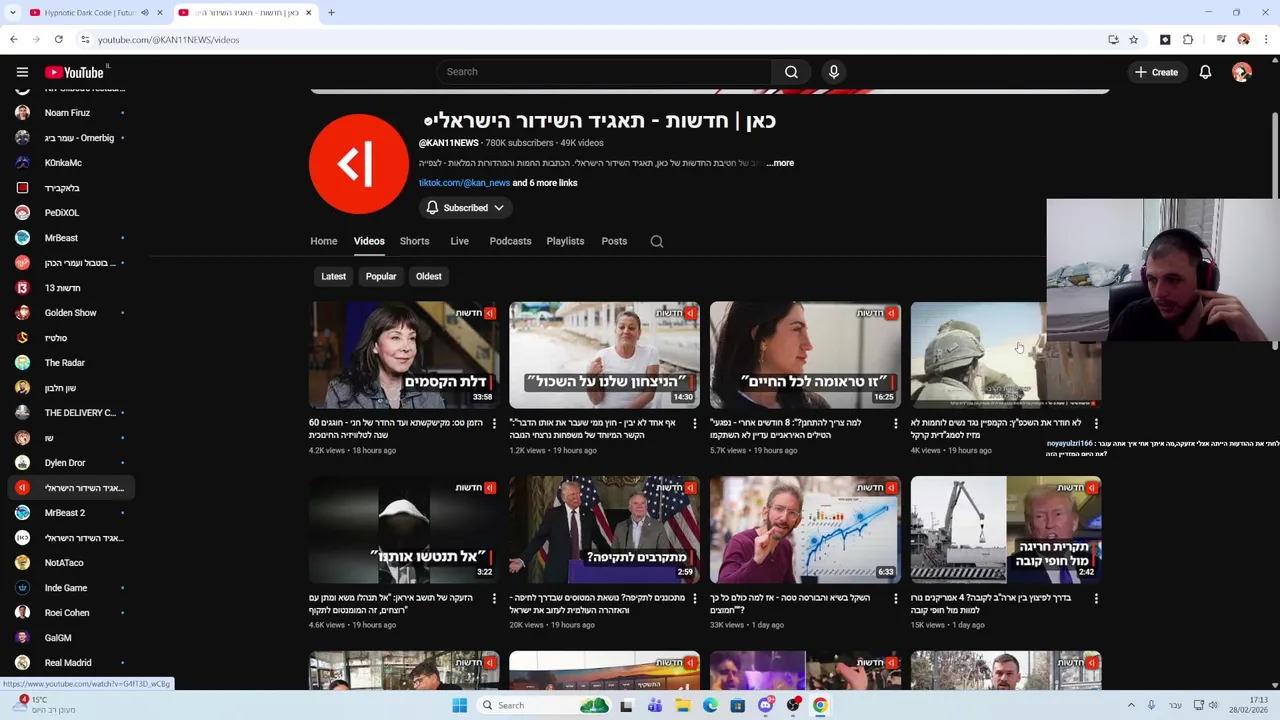The image size is (1280, 720).
Task: Focus the YouTube search input field
Action: [605, 72]
